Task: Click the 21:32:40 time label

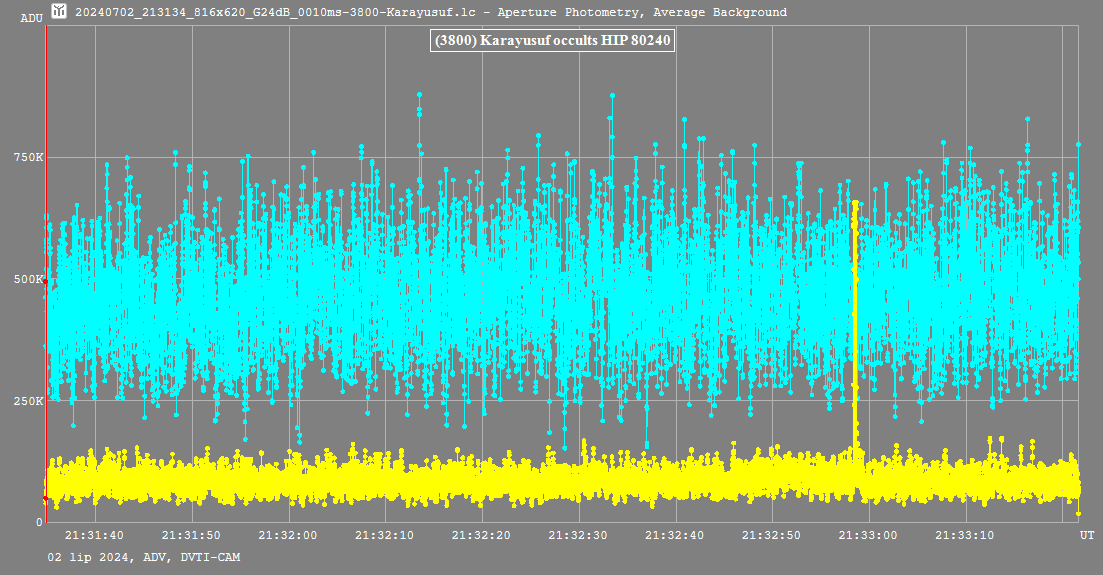Action: click(x=675, y=536)
